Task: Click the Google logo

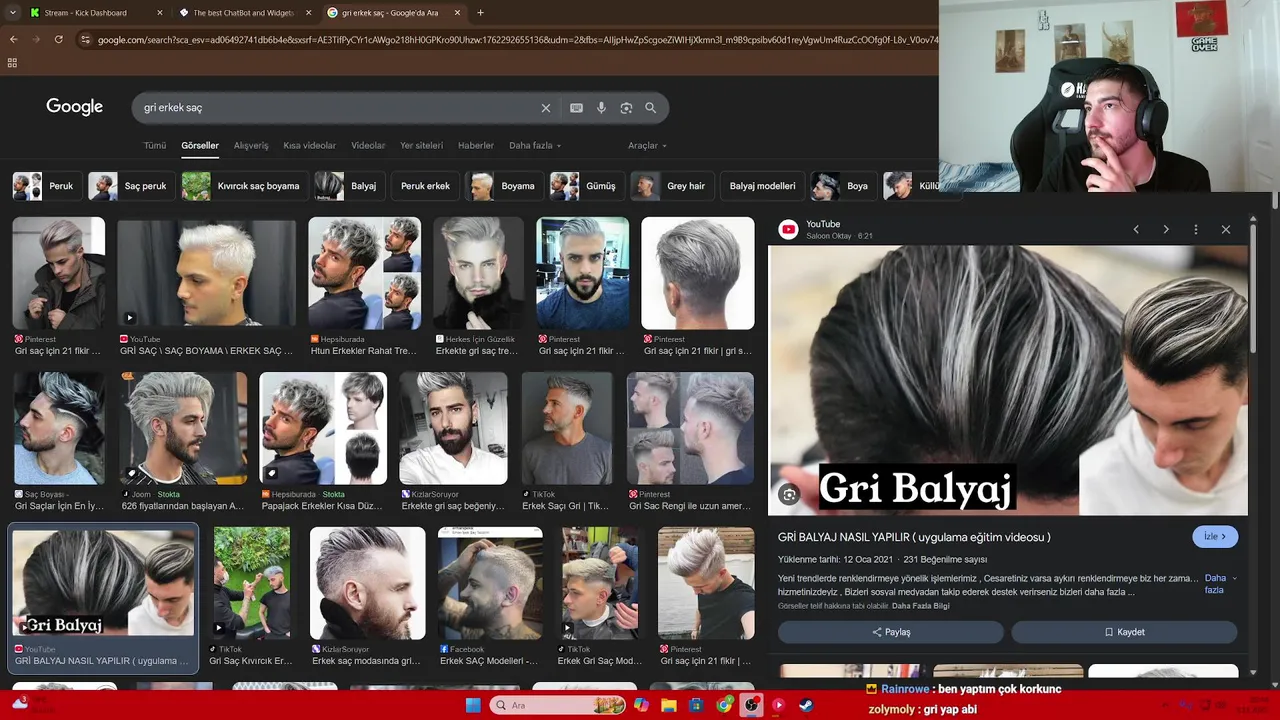Action: 75,107
